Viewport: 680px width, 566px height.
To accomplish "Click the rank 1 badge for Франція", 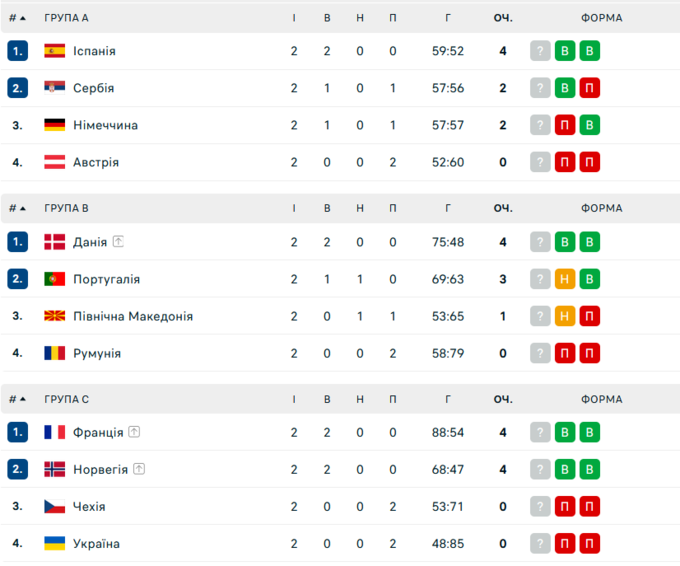I will click(18, 433).
